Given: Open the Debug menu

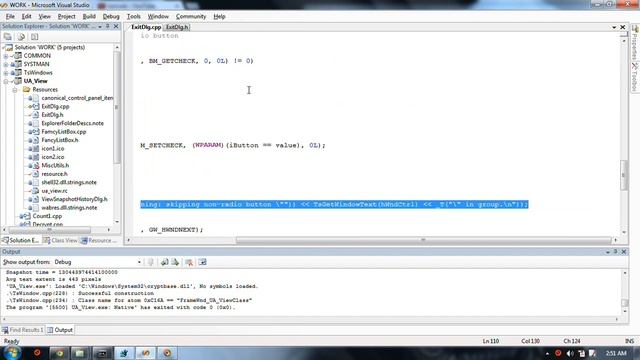Looking at the screenshot, I should click(x=111, y=16).
